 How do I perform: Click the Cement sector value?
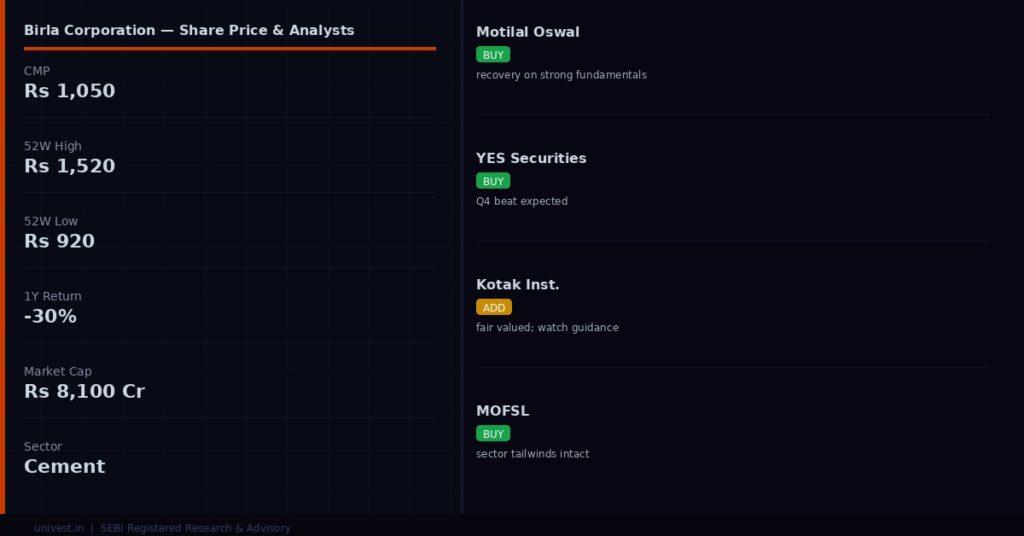click(65, 466)
